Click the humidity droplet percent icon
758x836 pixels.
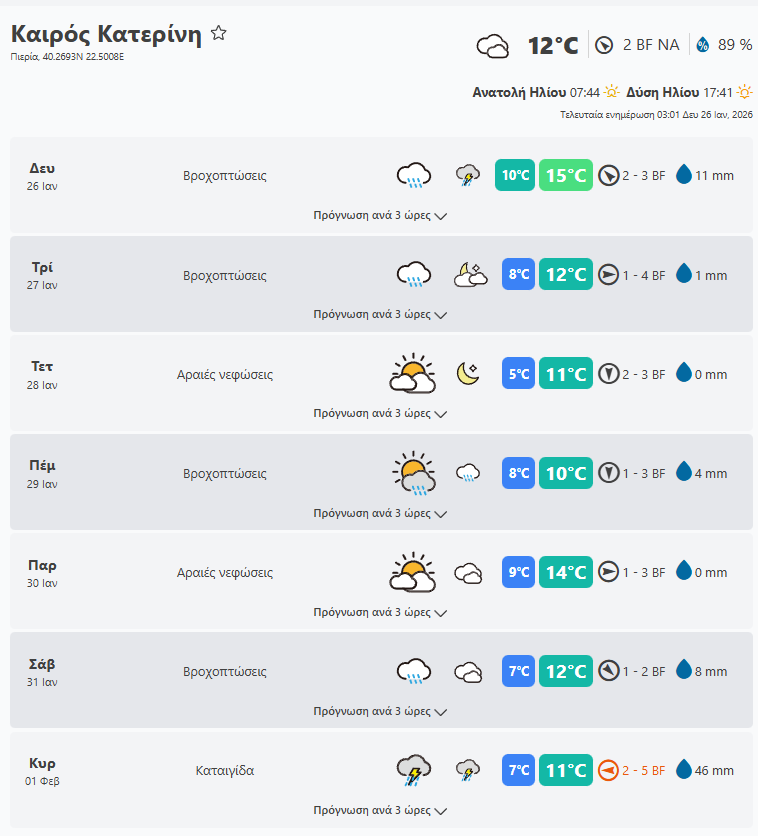pyautogui.click(x=702, y=45)
